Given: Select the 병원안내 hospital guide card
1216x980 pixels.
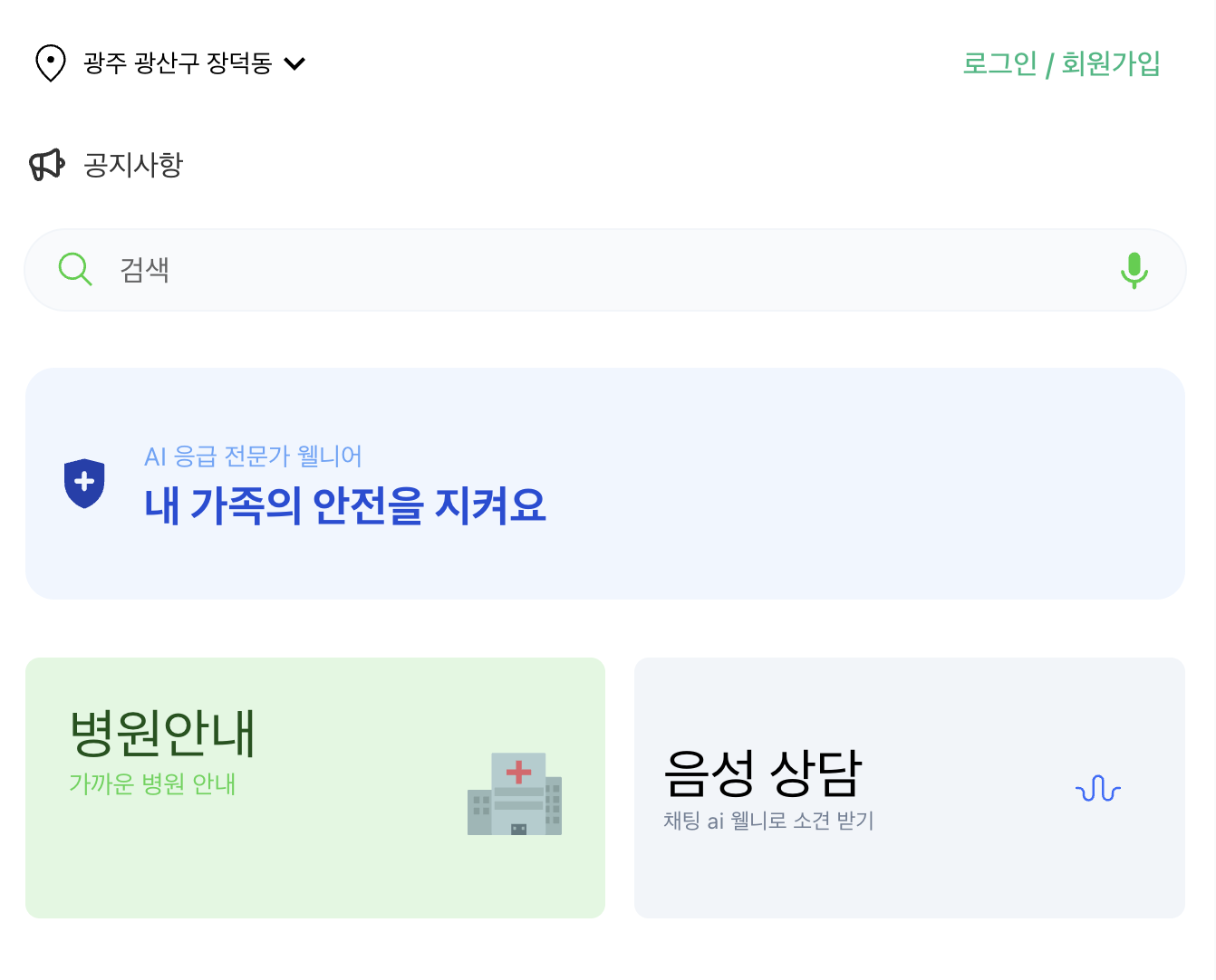Looking at the screenshot, I should 315,786.
